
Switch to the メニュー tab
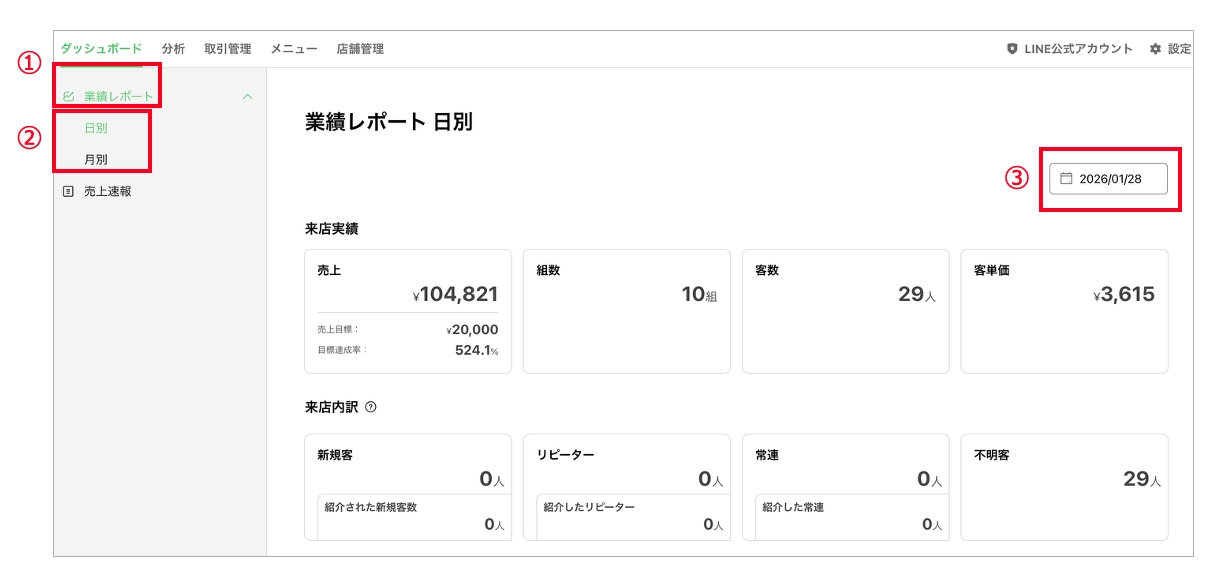[x=294, y=47]
